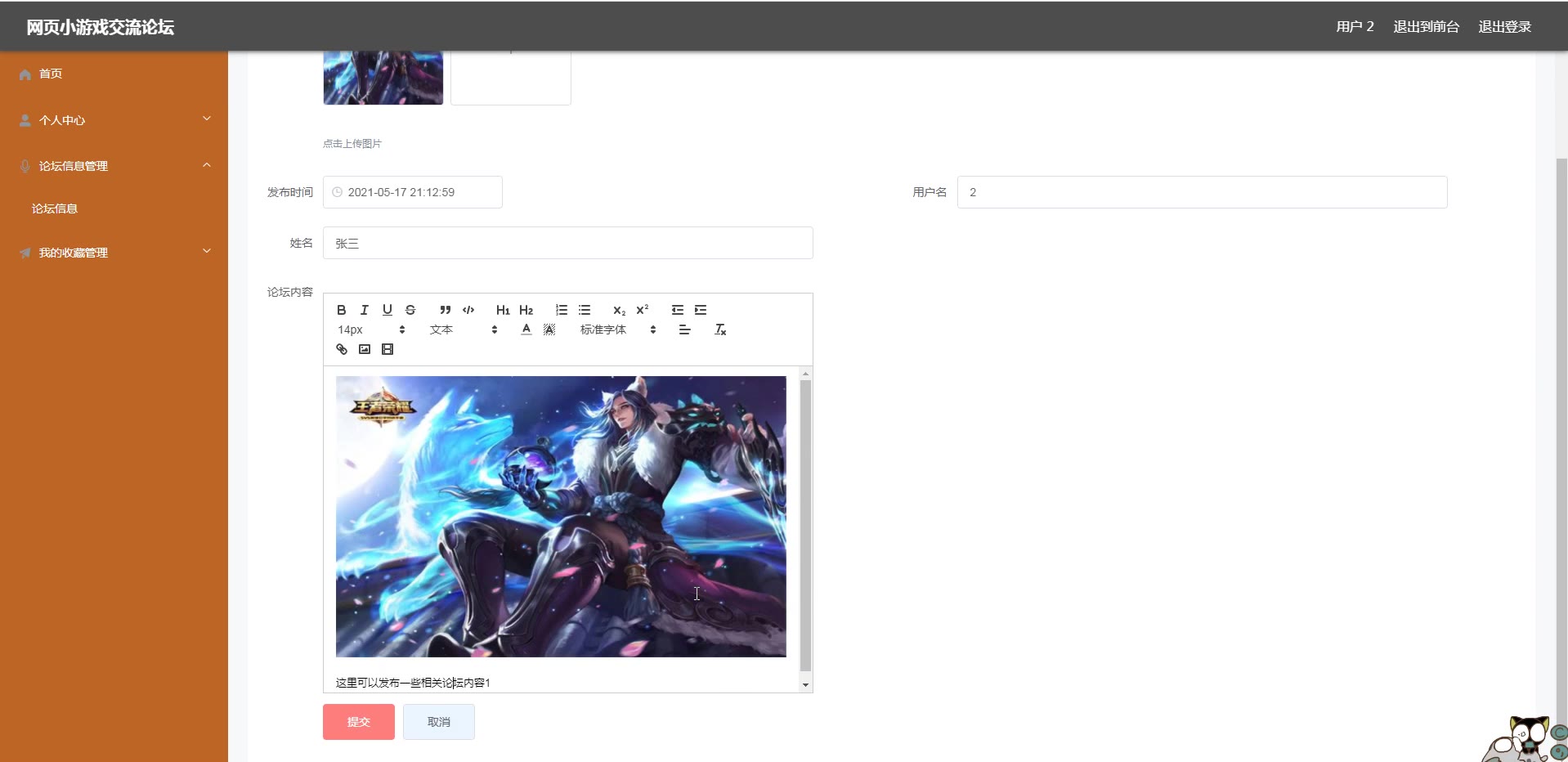Click 提交 submit button
Image resolution: width=1568 pixels, height=762 pixels.
click(359, 722)
